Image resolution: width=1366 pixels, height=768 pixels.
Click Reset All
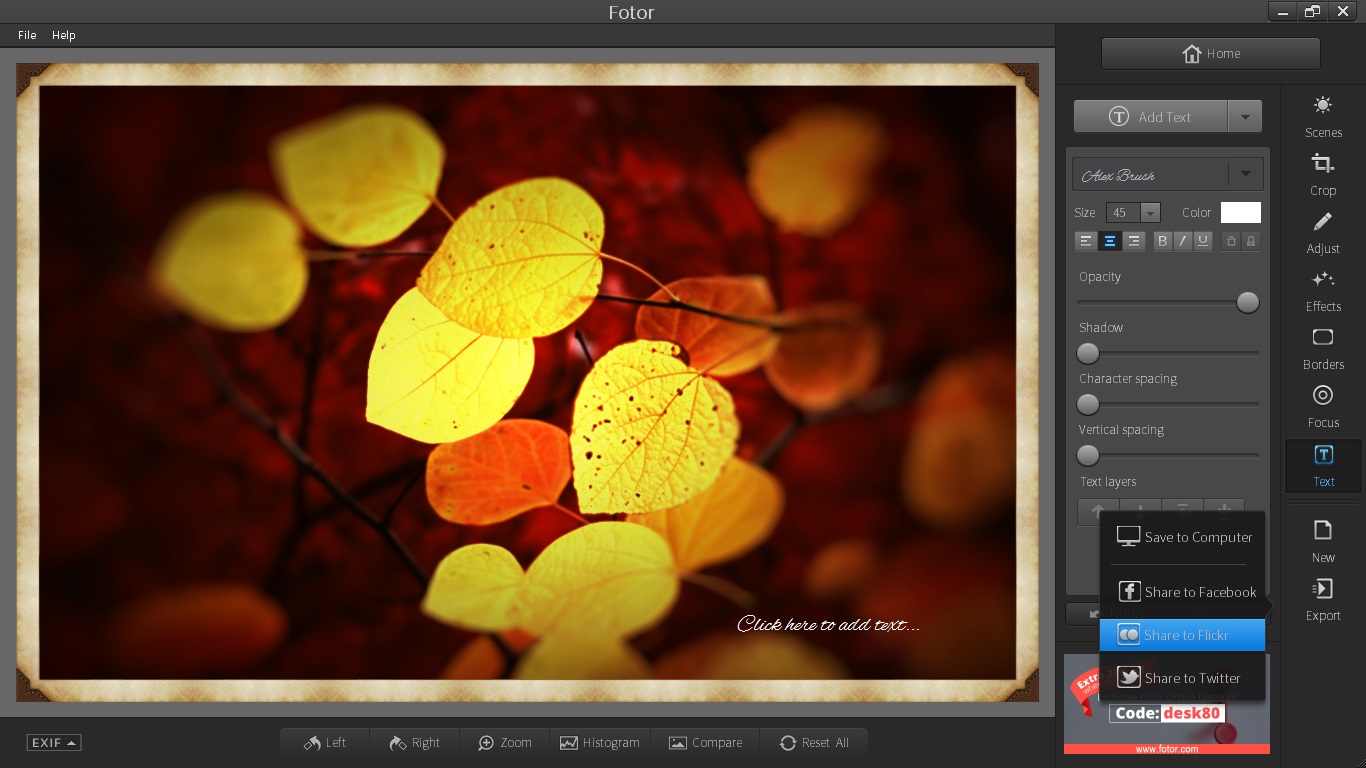pyautogui.click(x=814, y=742)
